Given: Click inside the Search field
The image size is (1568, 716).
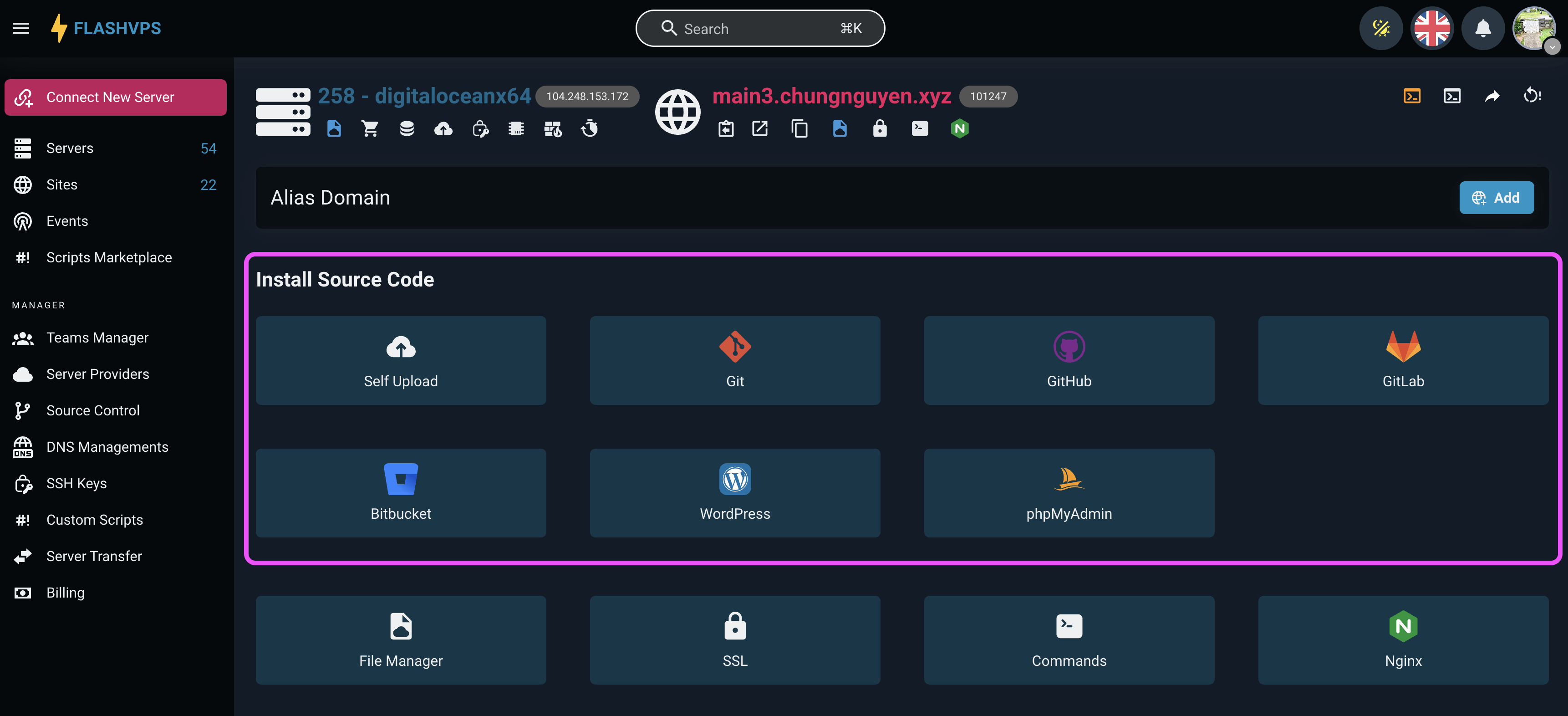Looking at the screenshot, I should [760, 28].
